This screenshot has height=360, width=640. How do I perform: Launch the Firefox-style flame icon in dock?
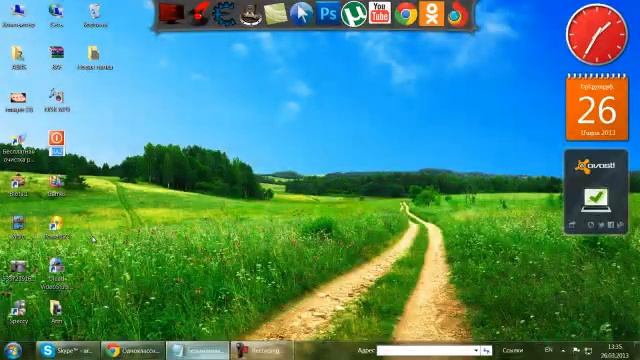click(x=458, y=15)
